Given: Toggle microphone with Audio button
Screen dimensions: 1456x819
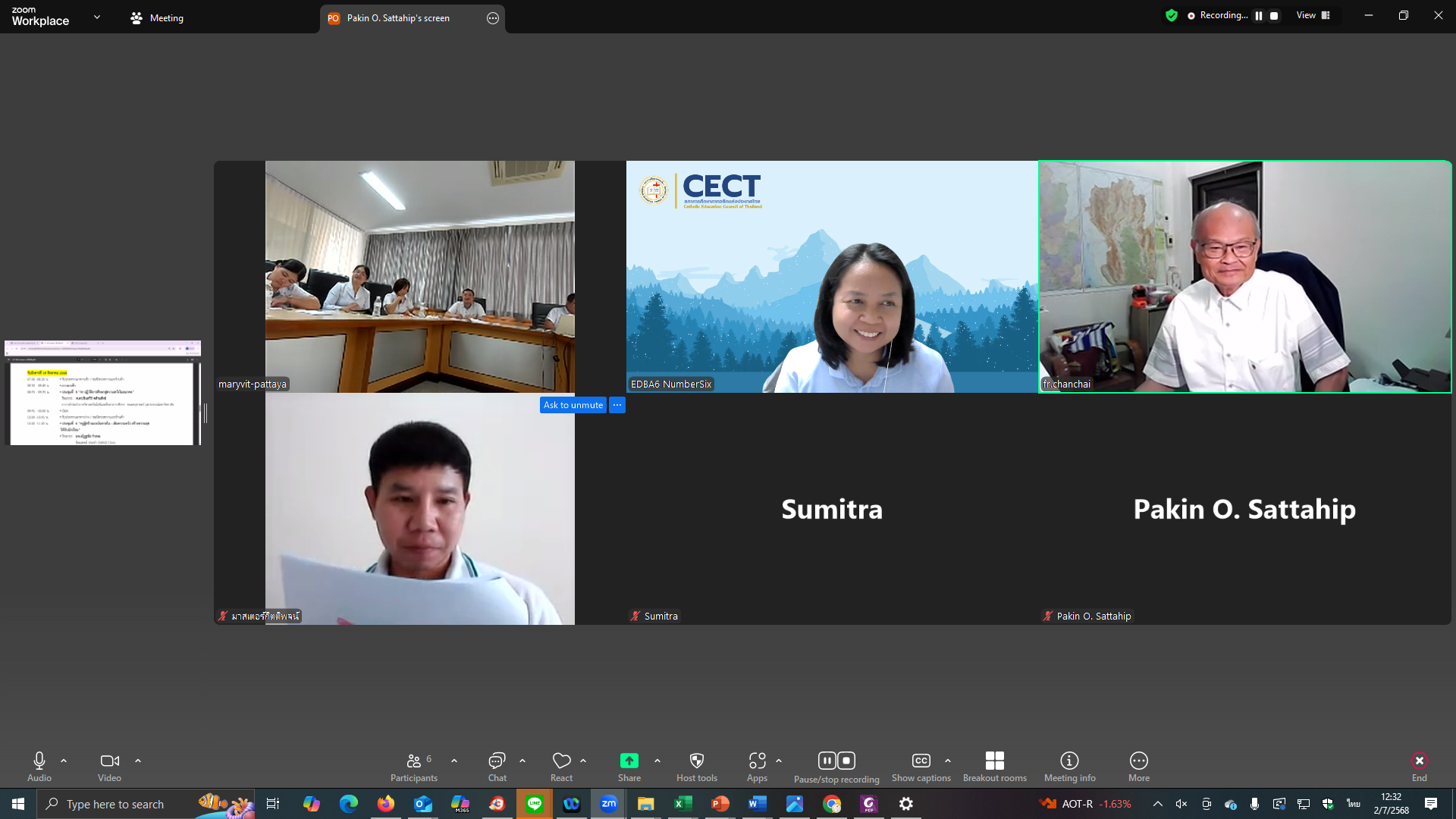Looking at the screenshot, I should coord(39,766).
